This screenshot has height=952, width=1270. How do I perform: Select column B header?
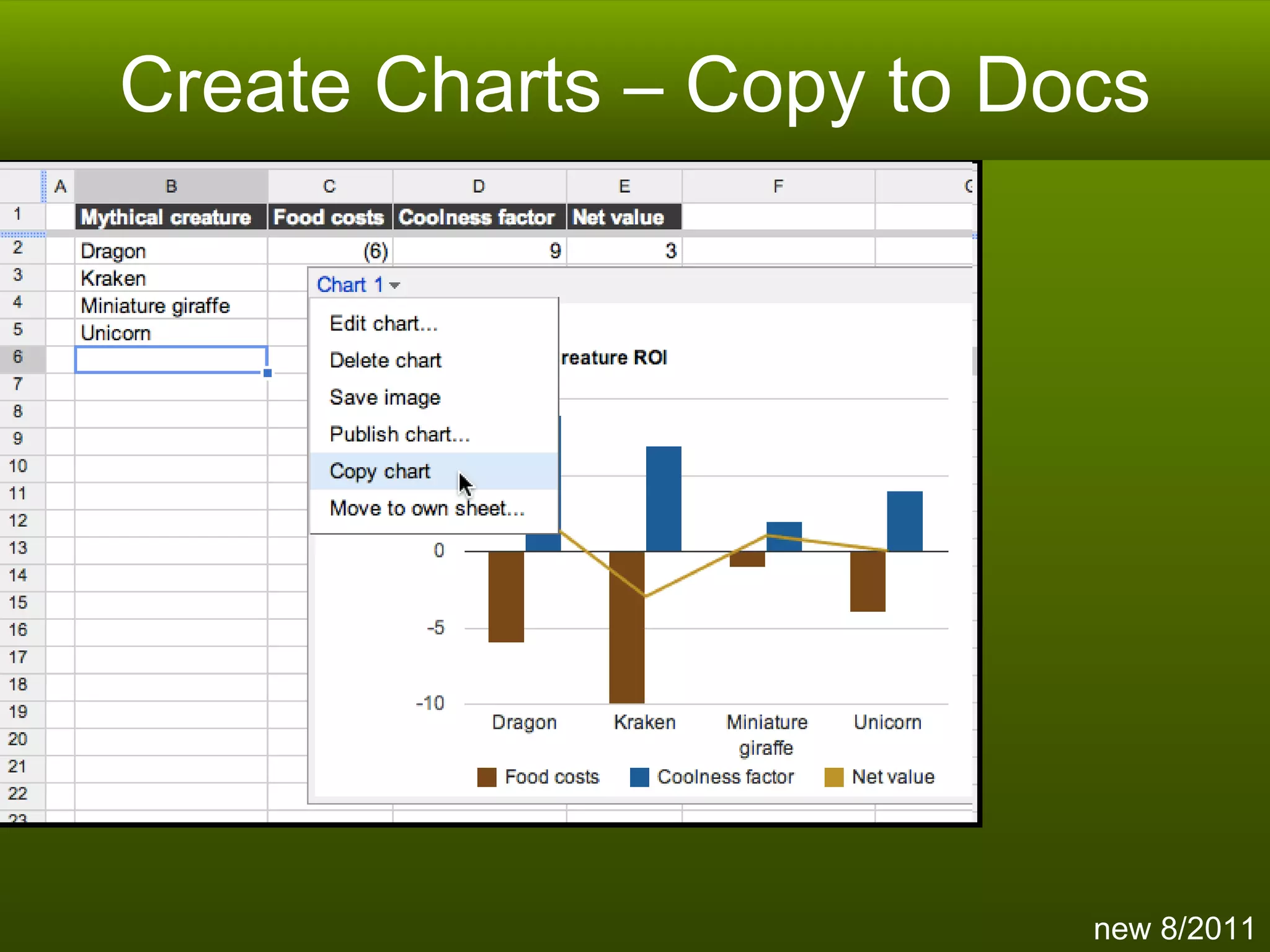[171, 186]
